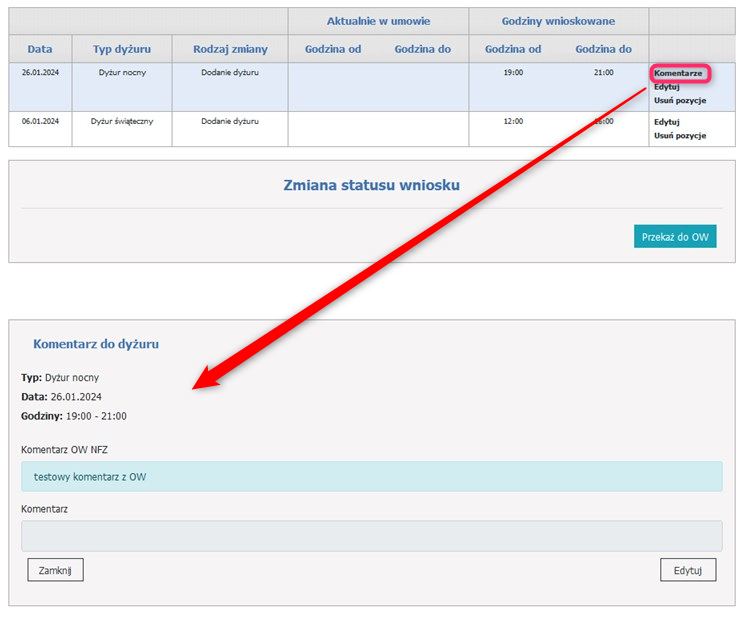Click Godzina od under Godziny wnioskowane
This screenshot has height=617, width=745.
pyautogui.click(x=513, y=49)
